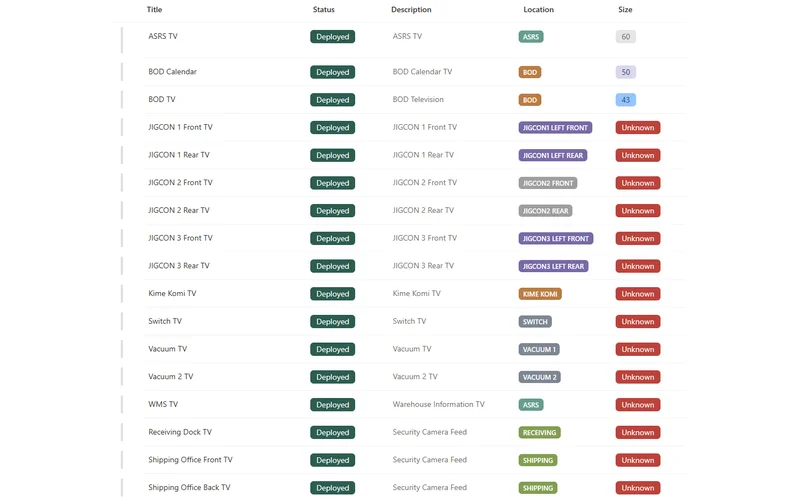Click the SWITCH location tag
Viewport: 800px width, 500px height.
pyautogui.click(x=535, y=322)
